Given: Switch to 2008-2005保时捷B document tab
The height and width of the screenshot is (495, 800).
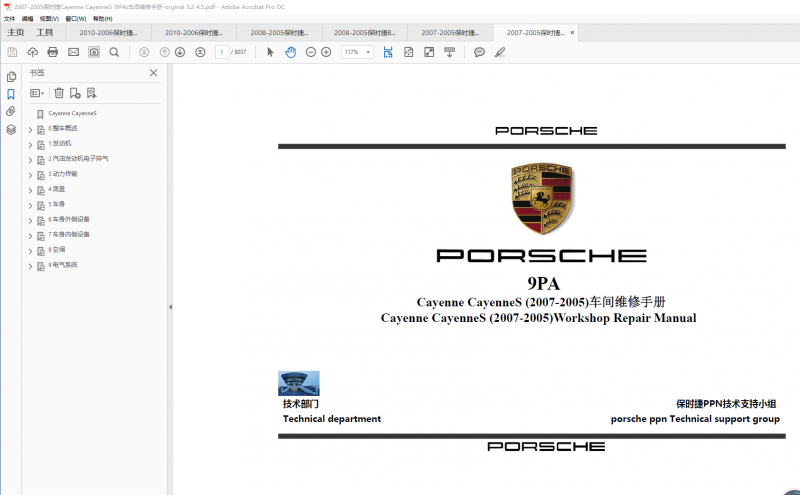Looking at the screenshot, I should 364,33.
